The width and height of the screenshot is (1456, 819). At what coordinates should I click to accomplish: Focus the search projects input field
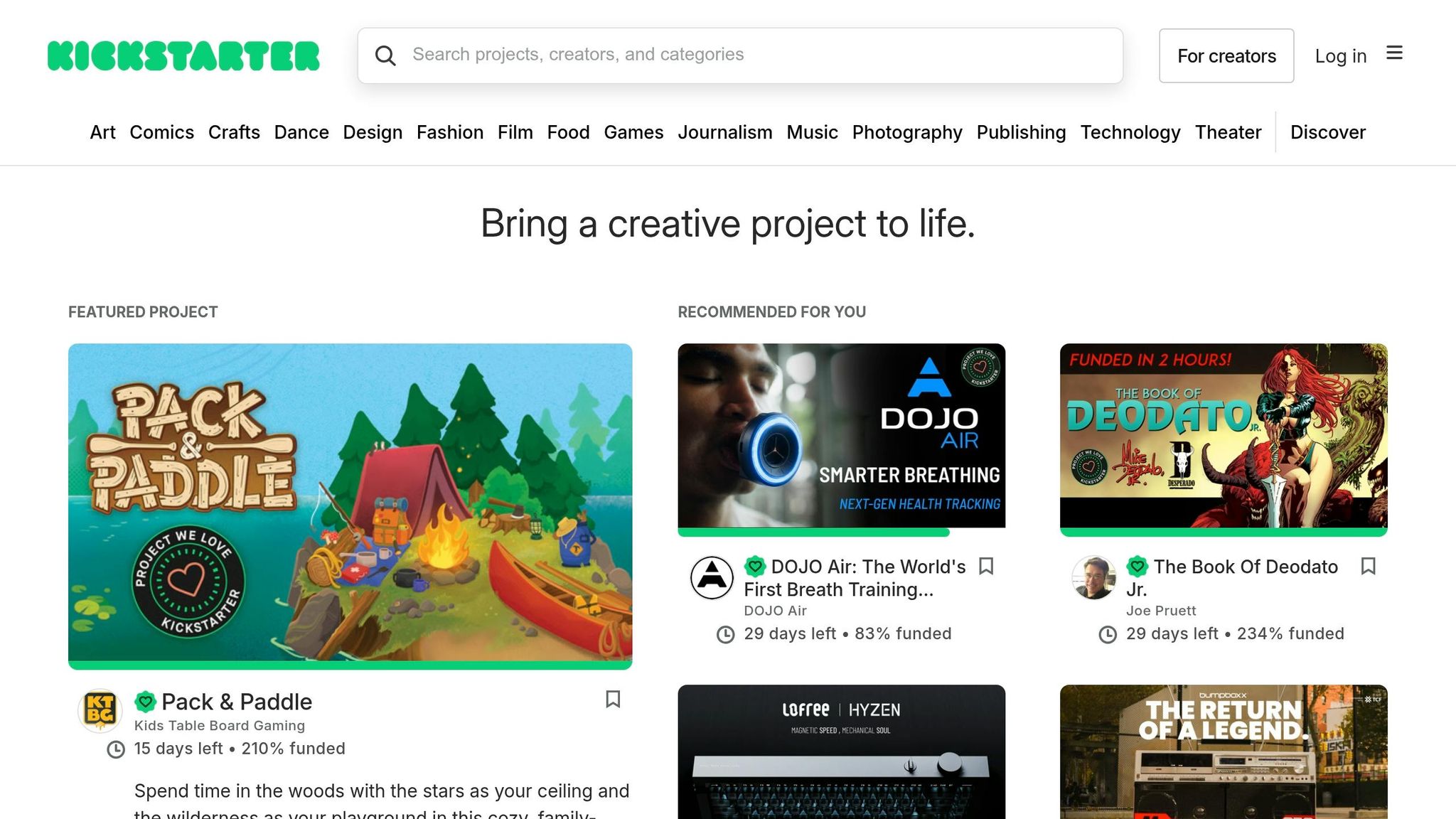coord(740,55)
